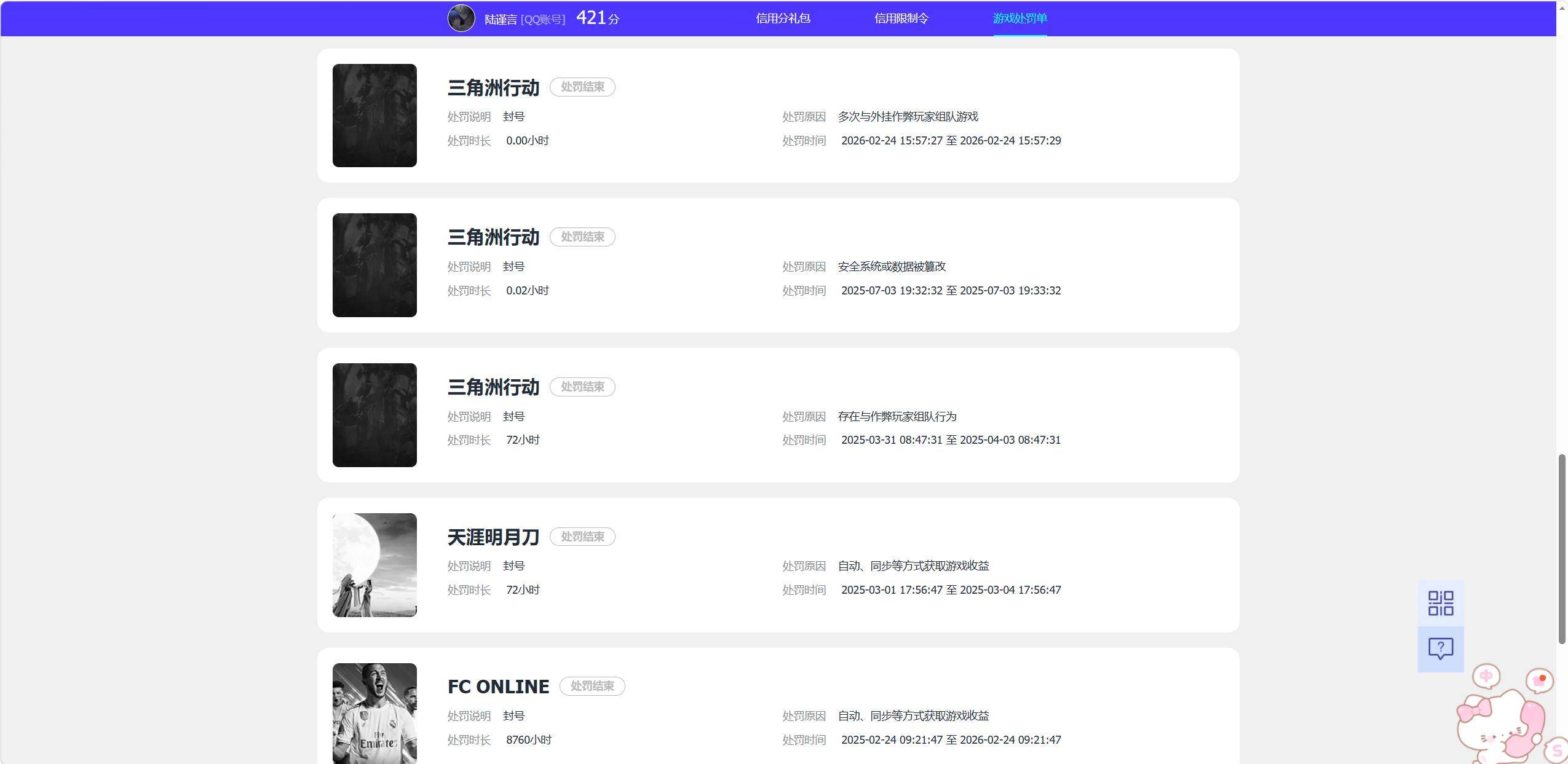
Task: Click 处罚结束 badge on 0.00小时 card
Action: point(582,87)
